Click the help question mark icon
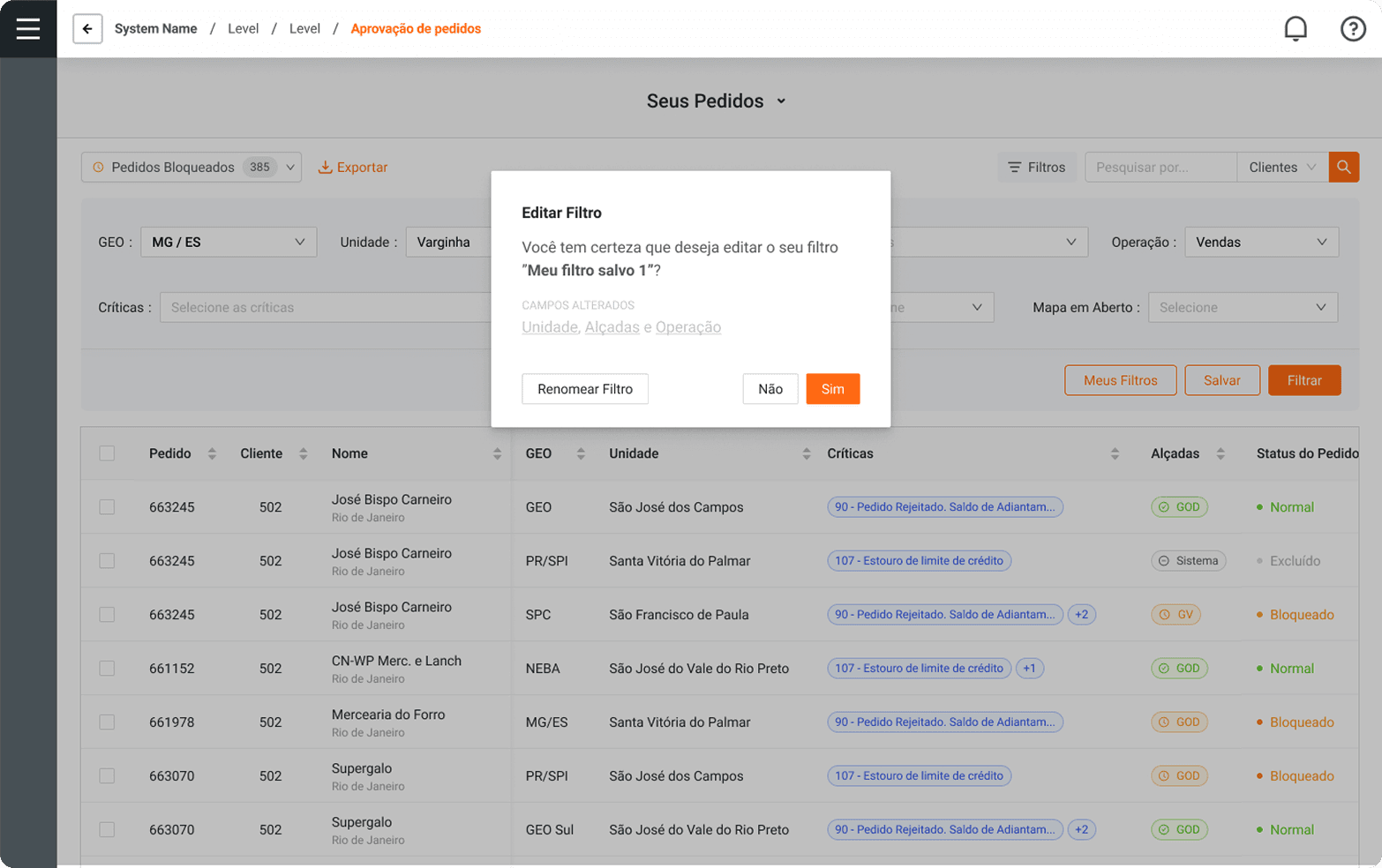1382x868 pixels. (1352, 28)
